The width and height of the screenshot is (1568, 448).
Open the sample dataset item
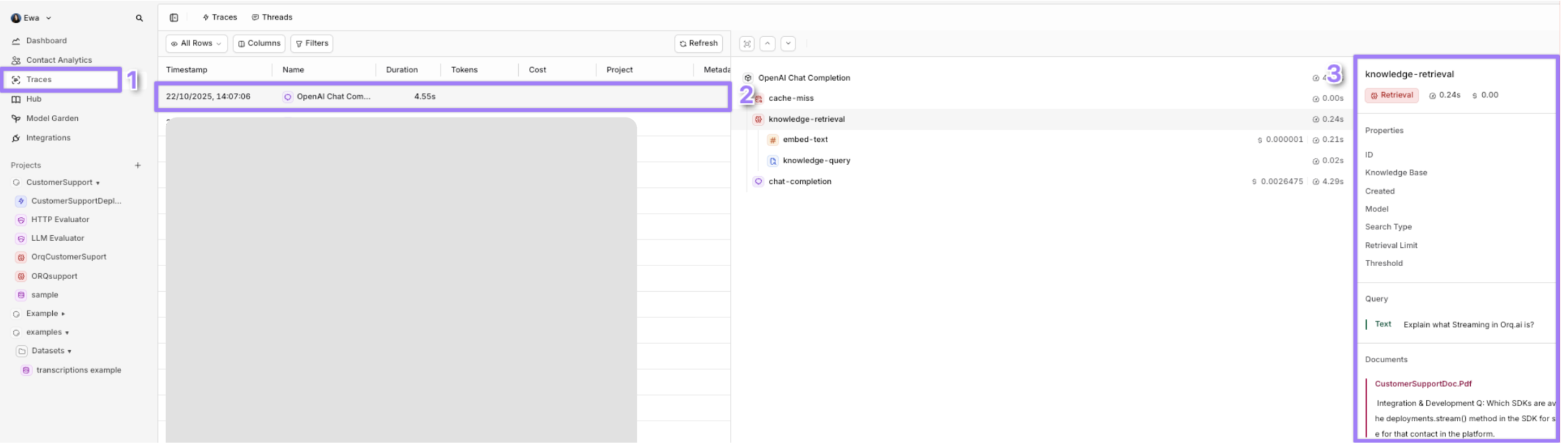click(44, 295)
